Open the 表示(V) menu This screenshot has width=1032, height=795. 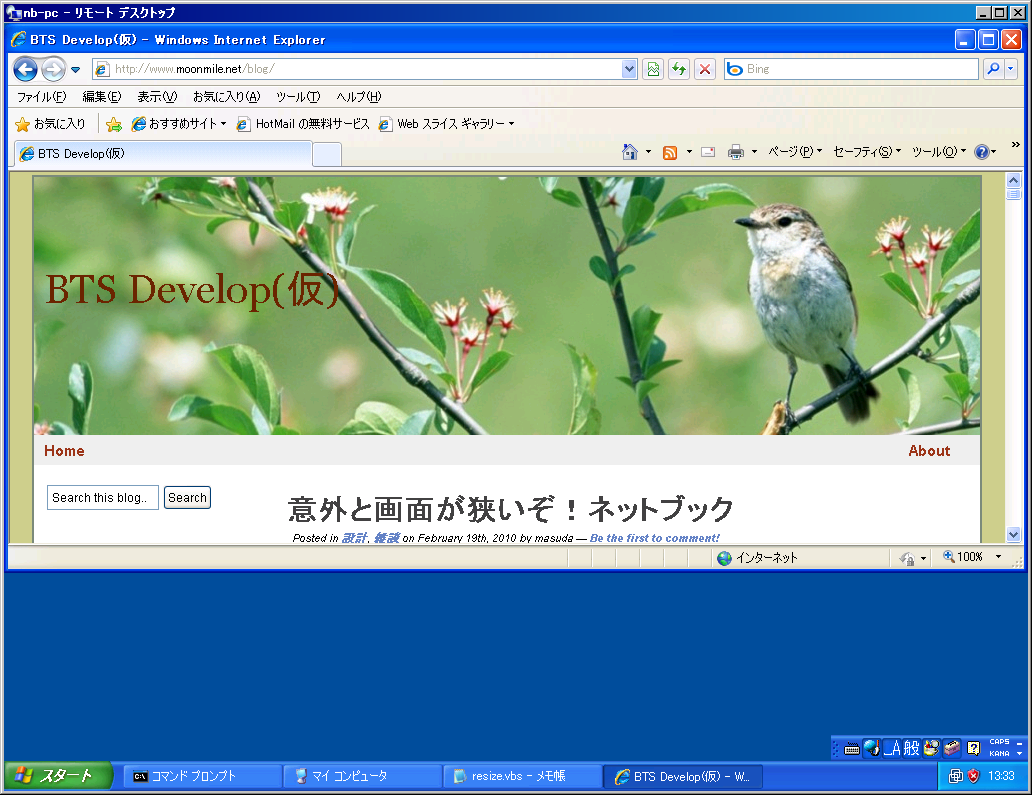[156, 97]
